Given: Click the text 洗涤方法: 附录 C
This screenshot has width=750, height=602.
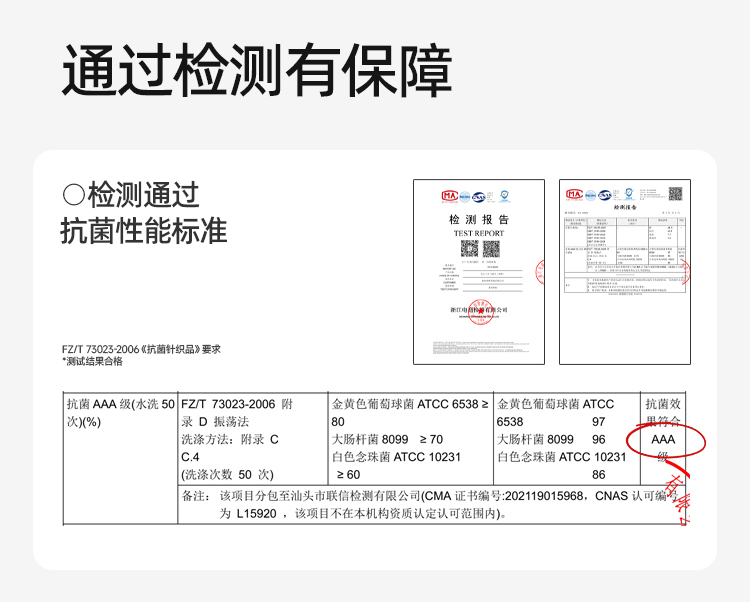Looking at the screenshot, I should click(230, 439).
